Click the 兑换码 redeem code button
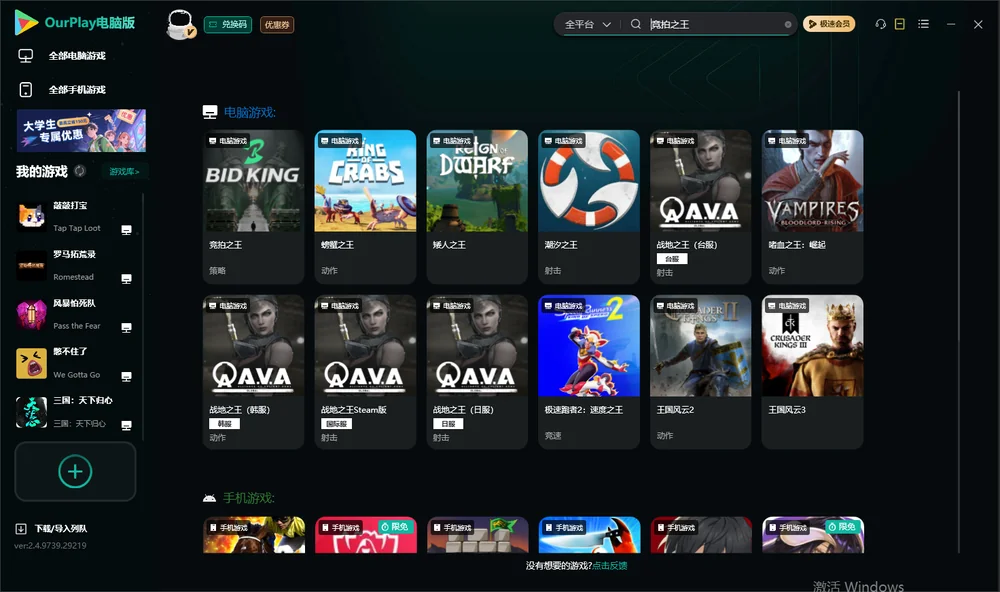The height and width of the screenshot is (592, 1000). tap(228, 25)
